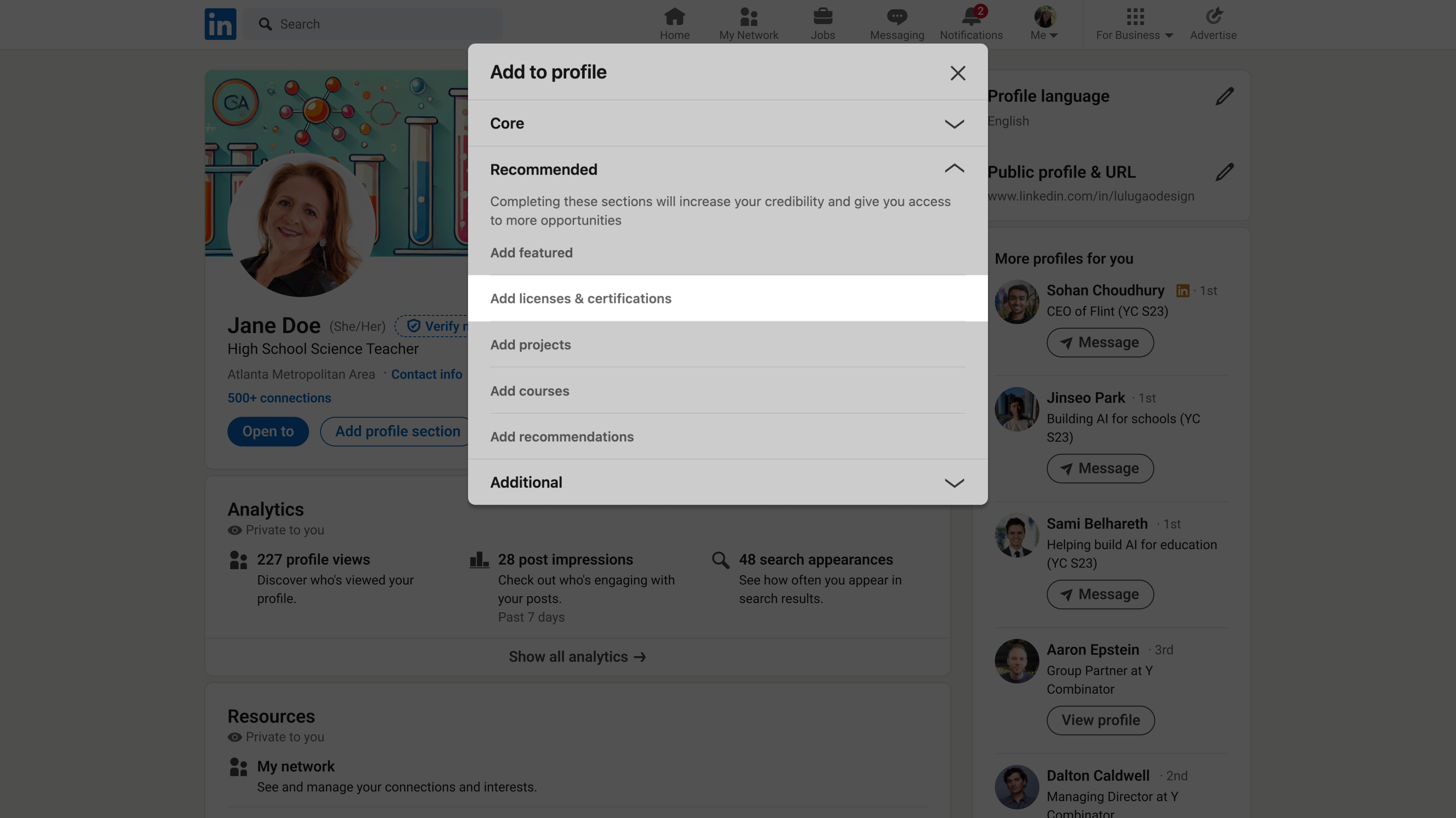The height and width of the screenshot is (818, 1456).
Task: Open My network resource
Action: (x=296, y=766)
